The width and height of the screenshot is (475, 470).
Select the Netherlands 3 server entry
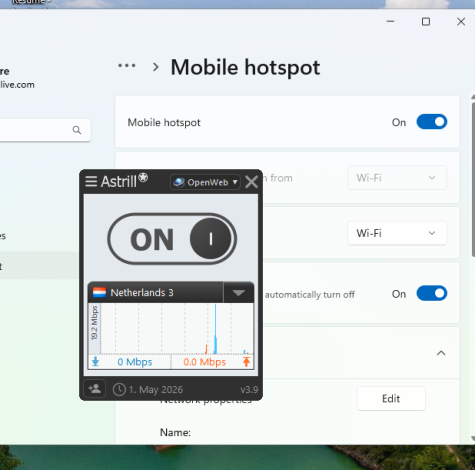pyautogui.click(x=156, y=293)
